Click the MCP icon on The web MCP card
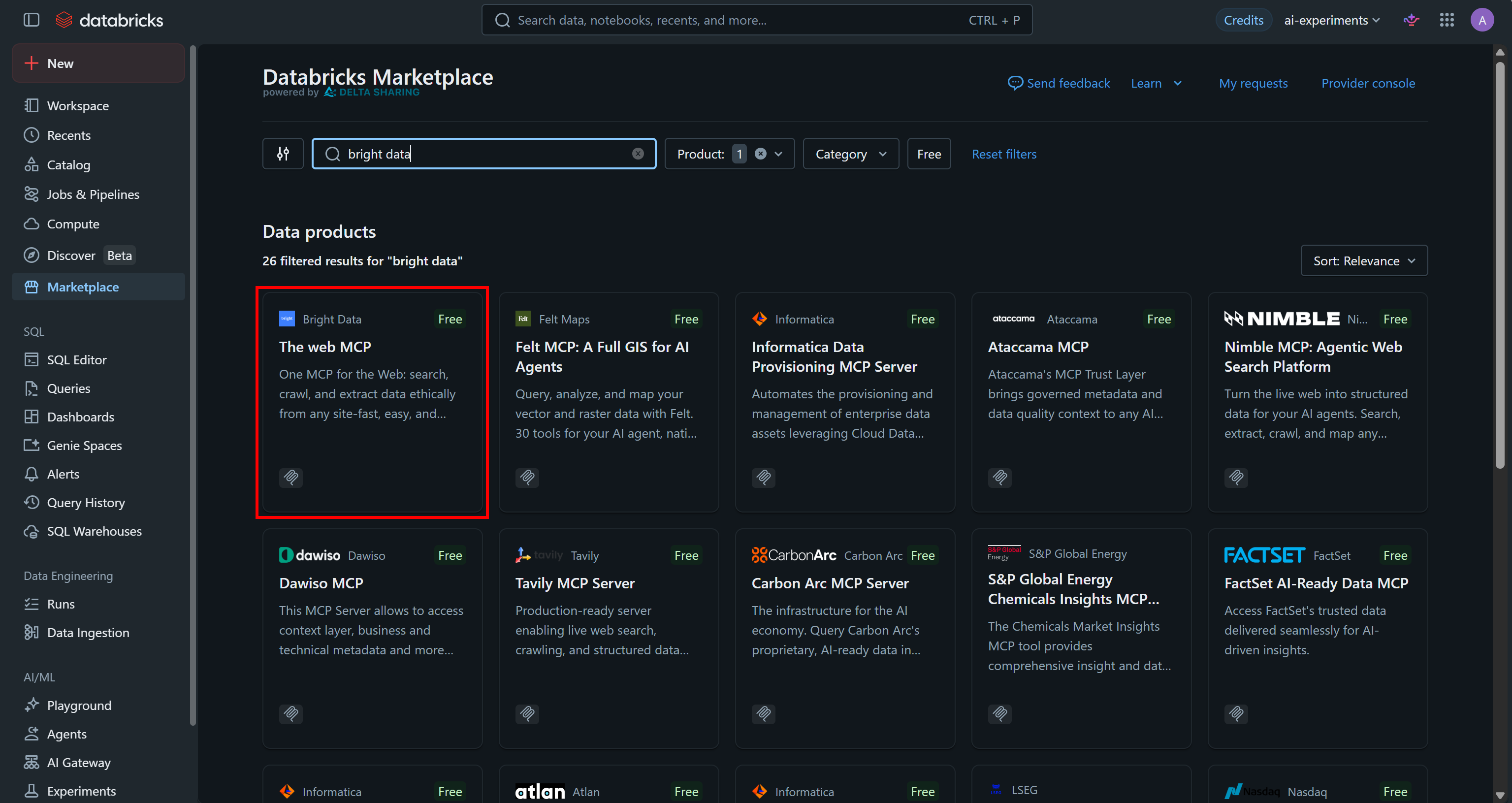This screenshot has width=1512, height=803. pyautogui.click(x=291, y=477)
